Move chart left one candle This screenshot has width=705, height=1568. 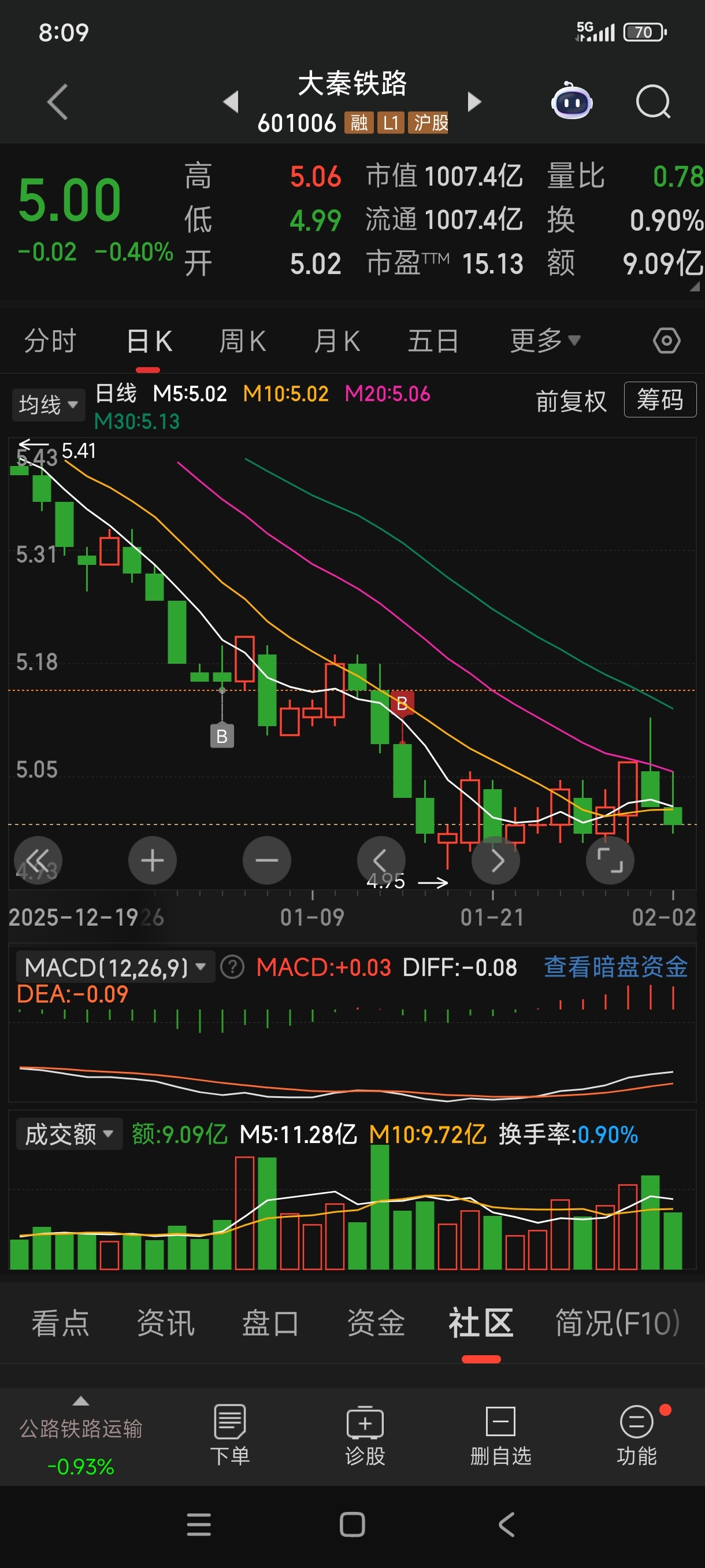(x=381, y=860)
